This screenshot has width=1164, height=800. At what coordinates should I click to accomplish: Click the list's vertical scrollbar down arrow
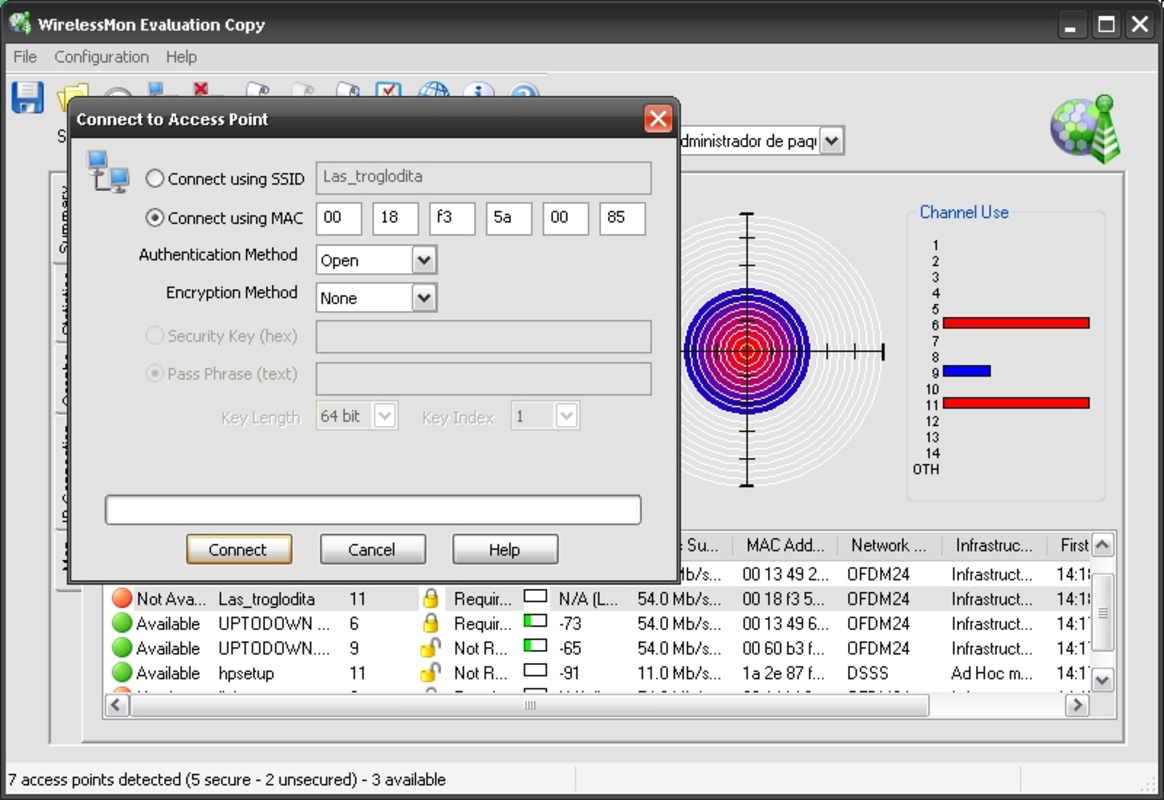(x=1102, y=679)
